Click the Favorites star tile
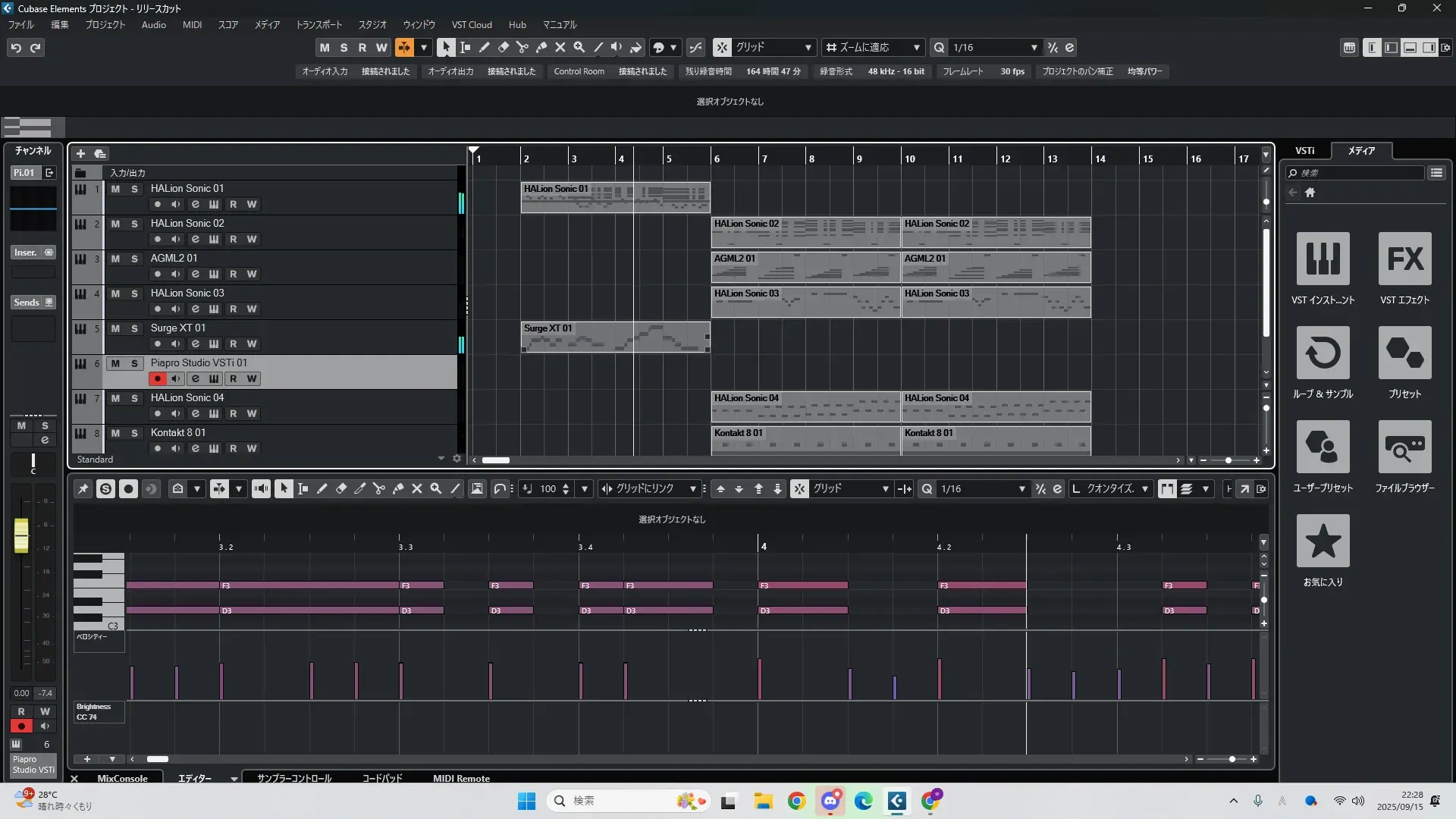Image resolution: width=1456 pixels, height=819 pixels. [x=1323, y=541]
